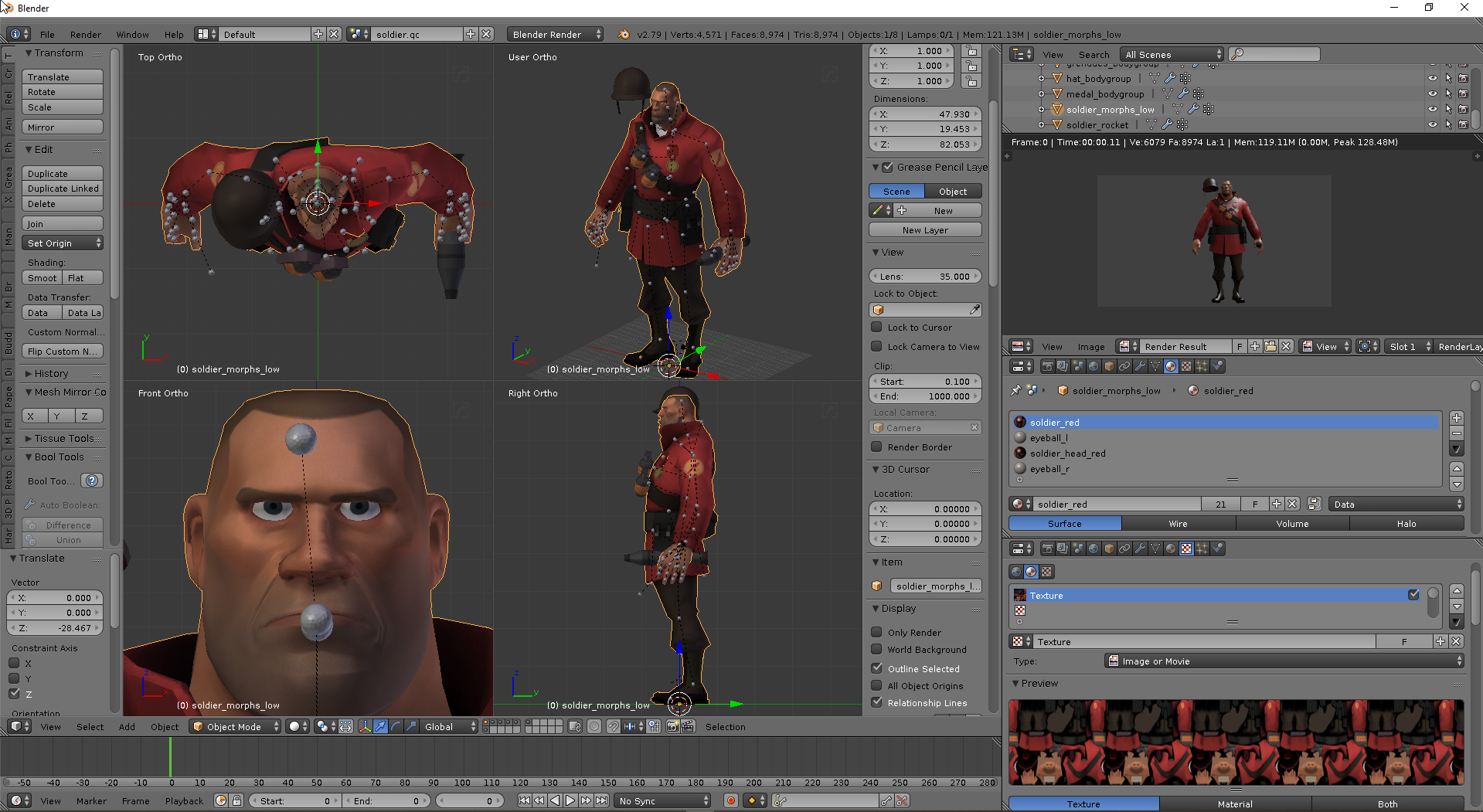
Task: Open the Image or Movie type dropdown
Action: pos(1284,661)
